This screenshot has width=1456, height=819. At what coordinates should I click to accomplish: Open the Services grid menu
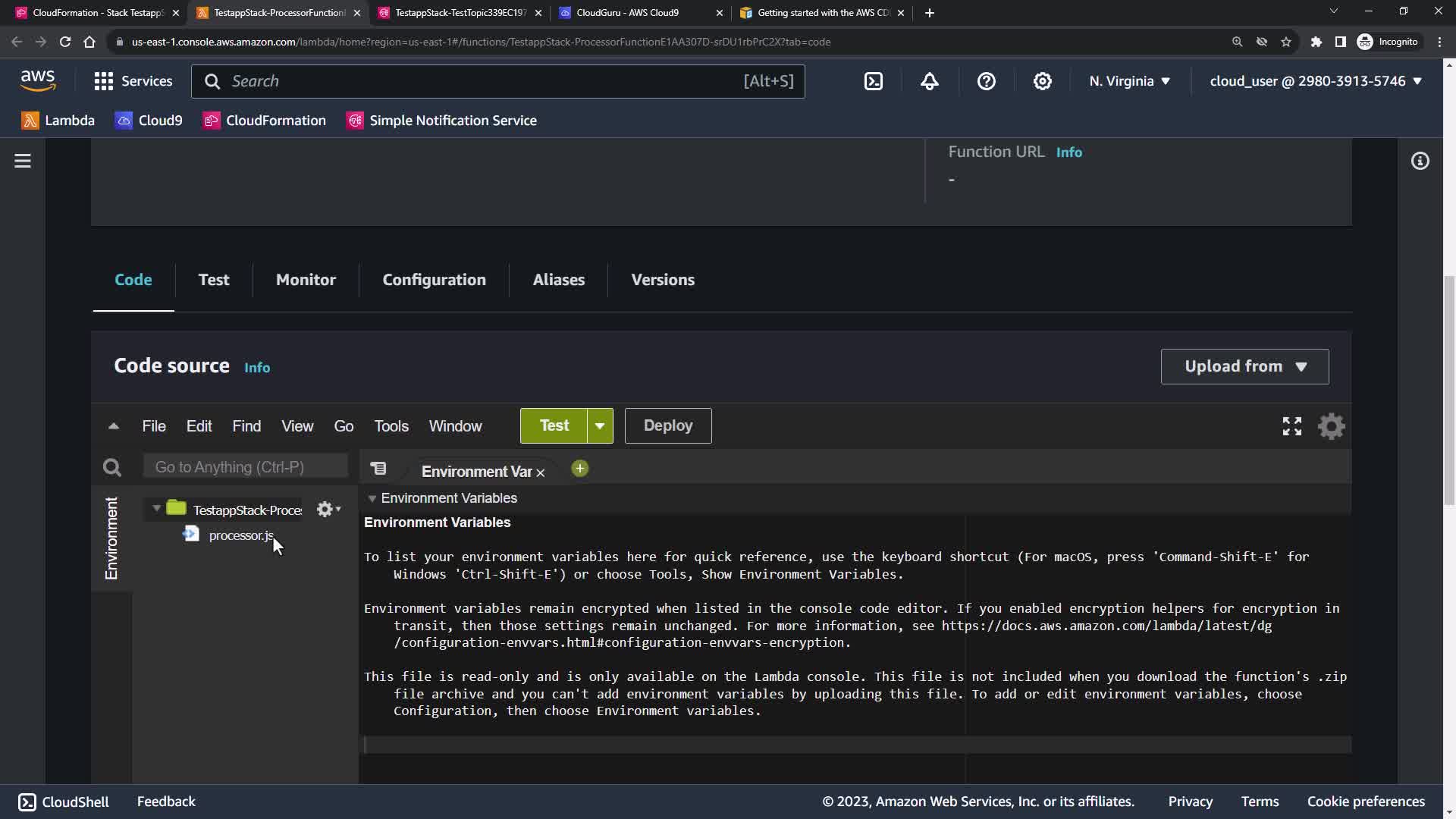point(104,81)
